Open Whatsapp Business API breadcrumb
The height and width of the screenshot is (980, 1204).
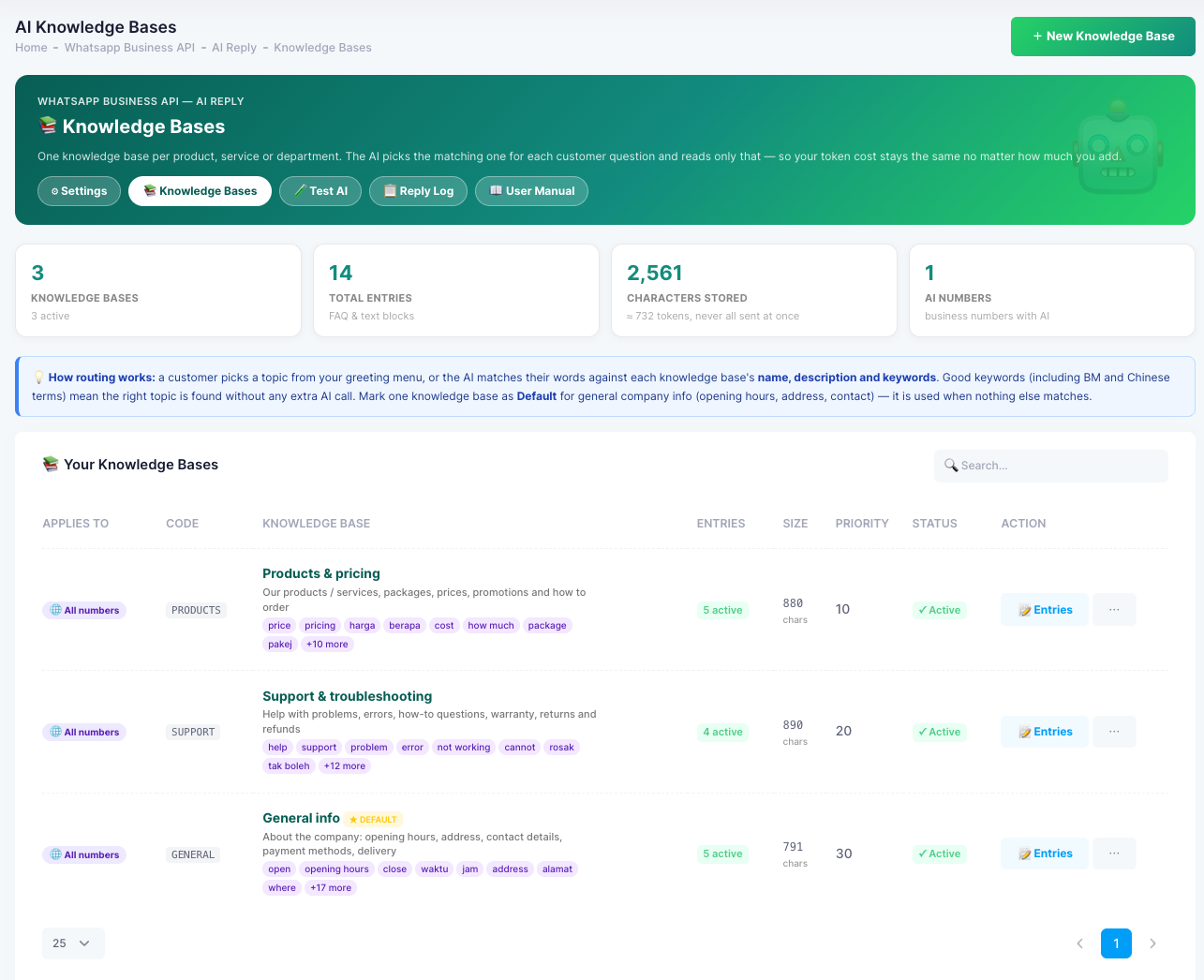(x=129, y=48)
